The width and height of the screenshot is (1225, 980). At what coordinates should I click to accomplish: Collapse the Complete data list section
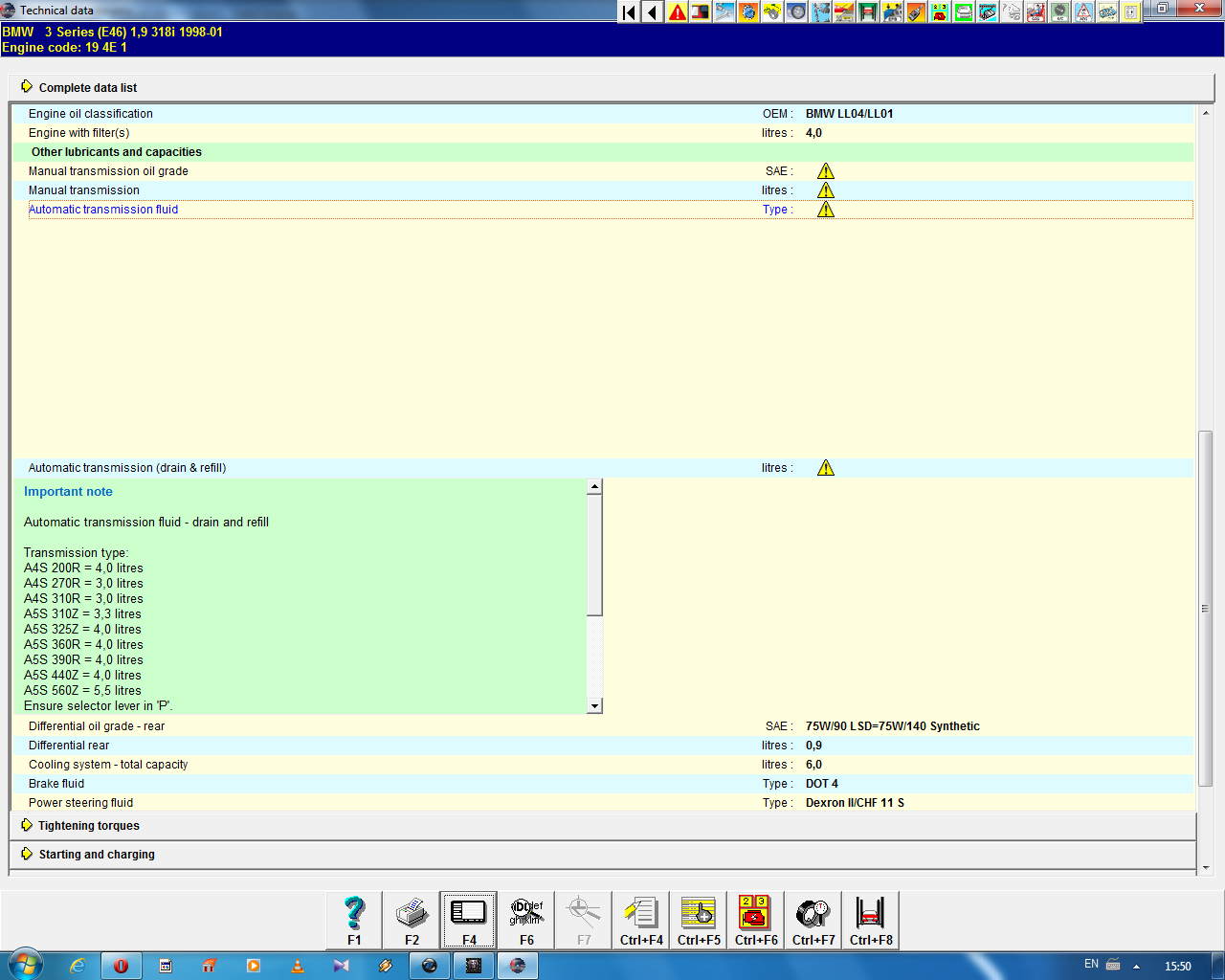612,87
